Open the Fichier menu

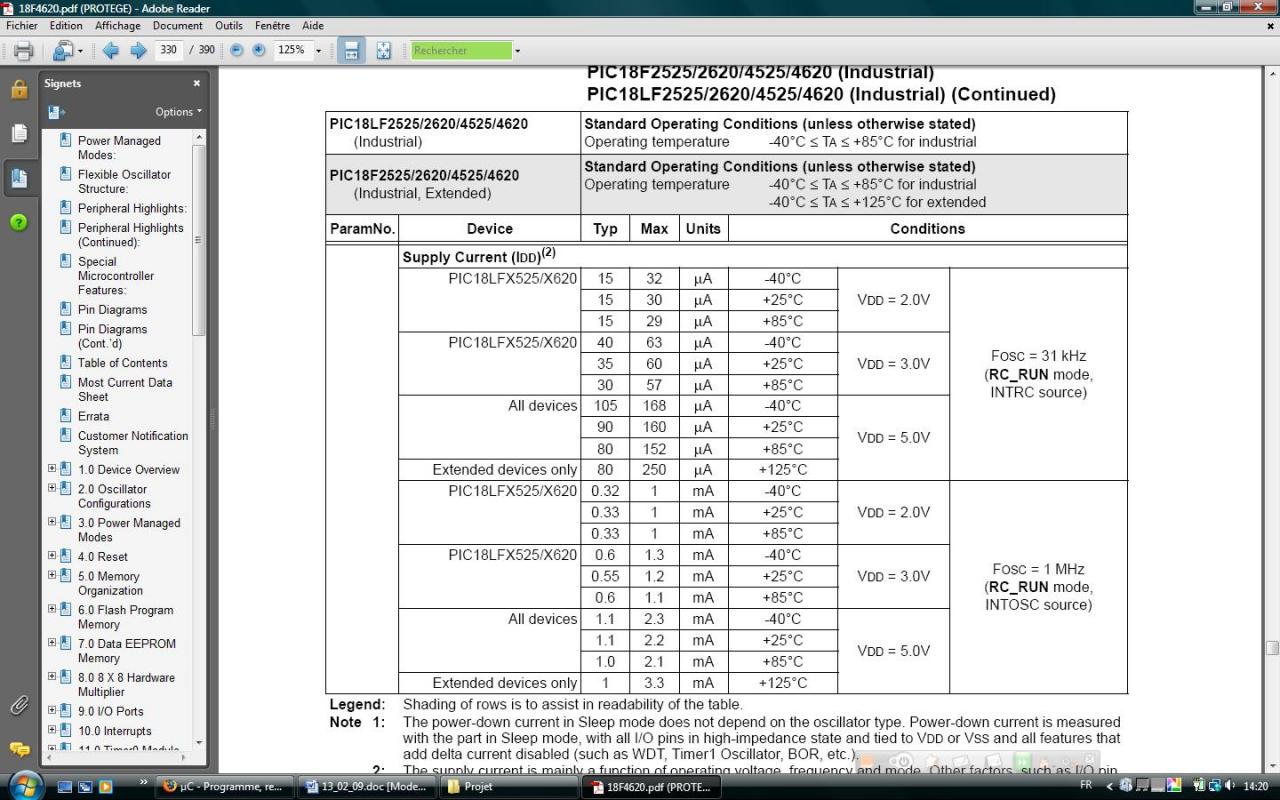point(22,25)
